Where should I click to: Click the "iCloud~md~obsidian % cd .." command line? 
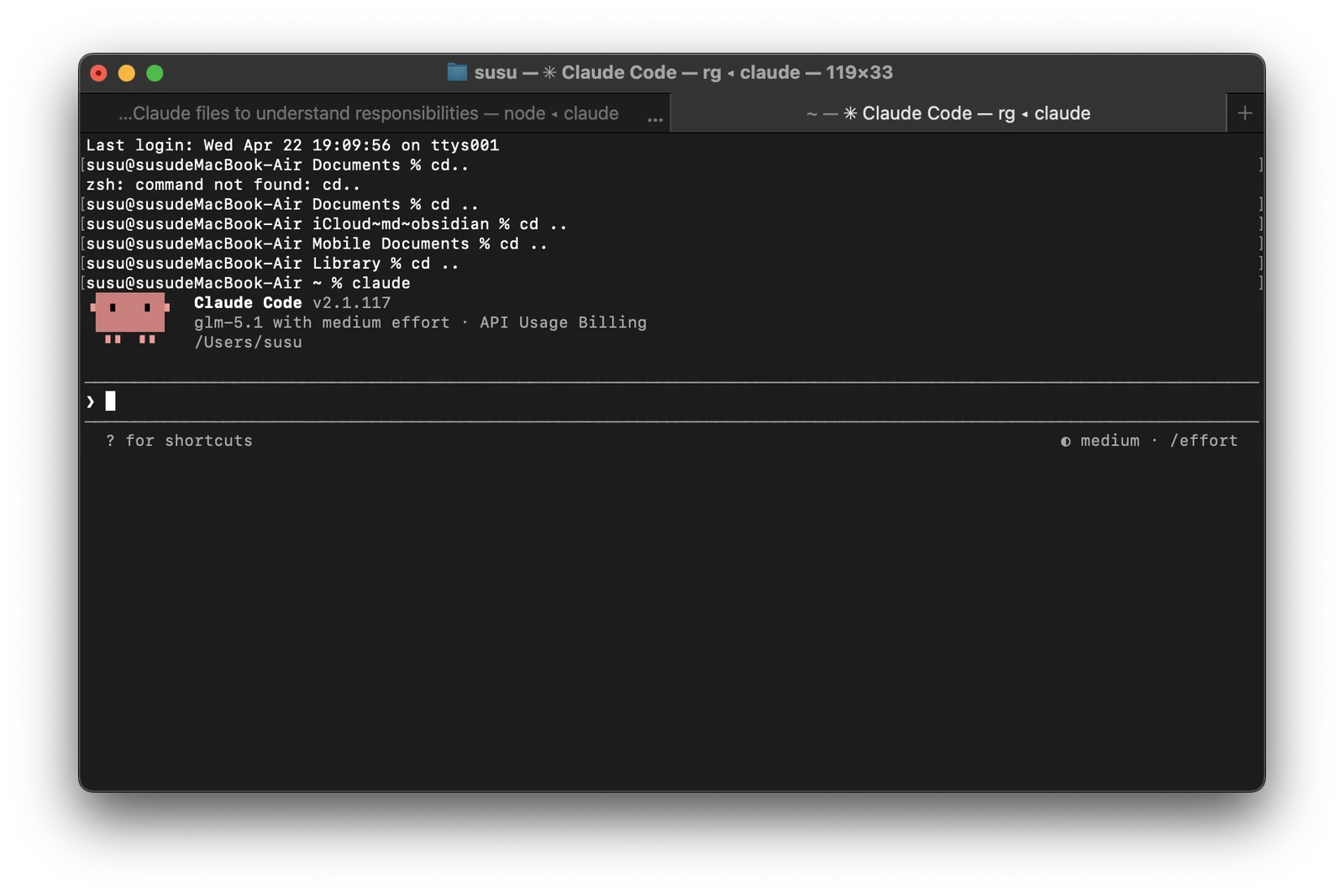(x=327, y=224)
